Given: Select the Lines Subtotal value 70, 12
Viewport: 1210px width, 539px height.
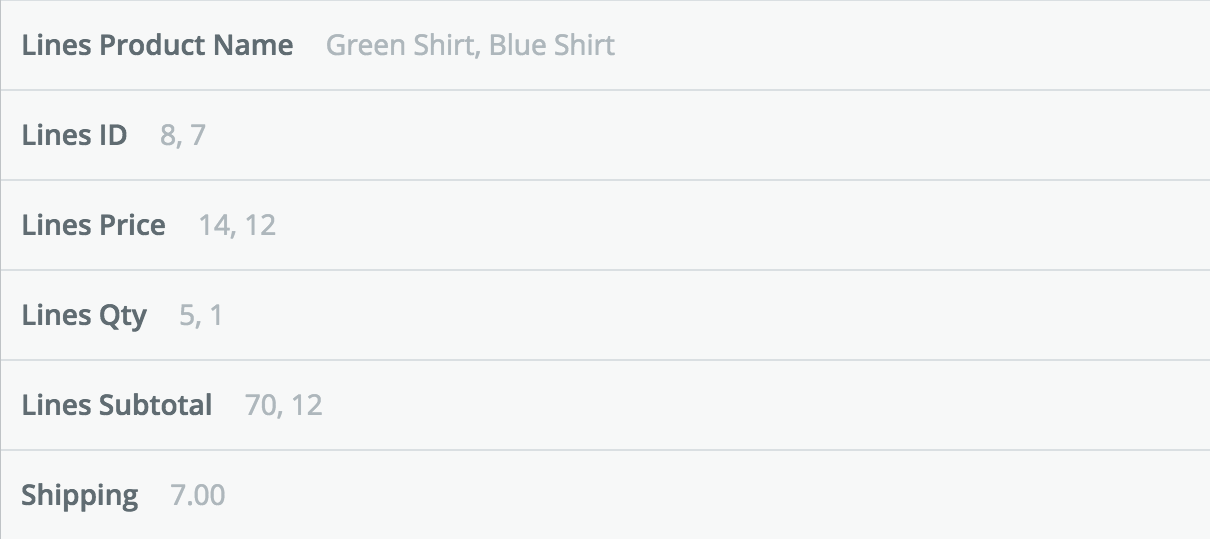Looking at the screenshot, I should (283, 405).
